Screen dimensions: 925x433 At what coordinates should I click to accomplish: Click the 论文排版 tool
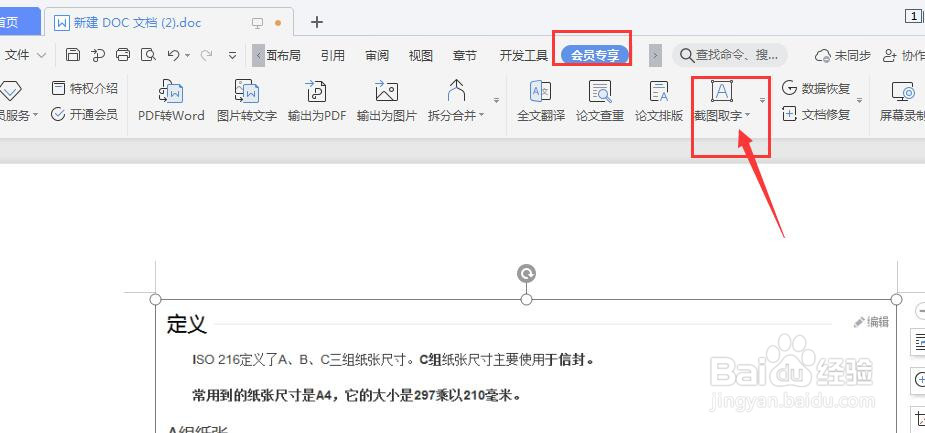coord(659,100)
